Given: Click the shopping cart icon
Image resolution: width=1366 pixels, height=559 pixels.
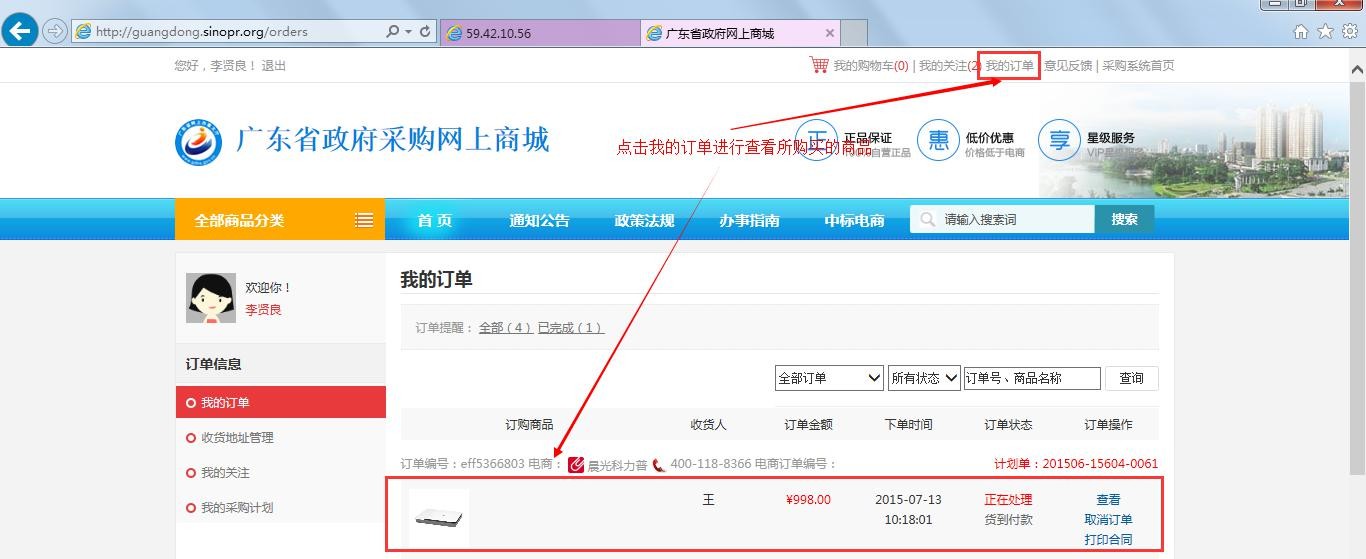Looking at the screenshot, I should coord(819,65).
